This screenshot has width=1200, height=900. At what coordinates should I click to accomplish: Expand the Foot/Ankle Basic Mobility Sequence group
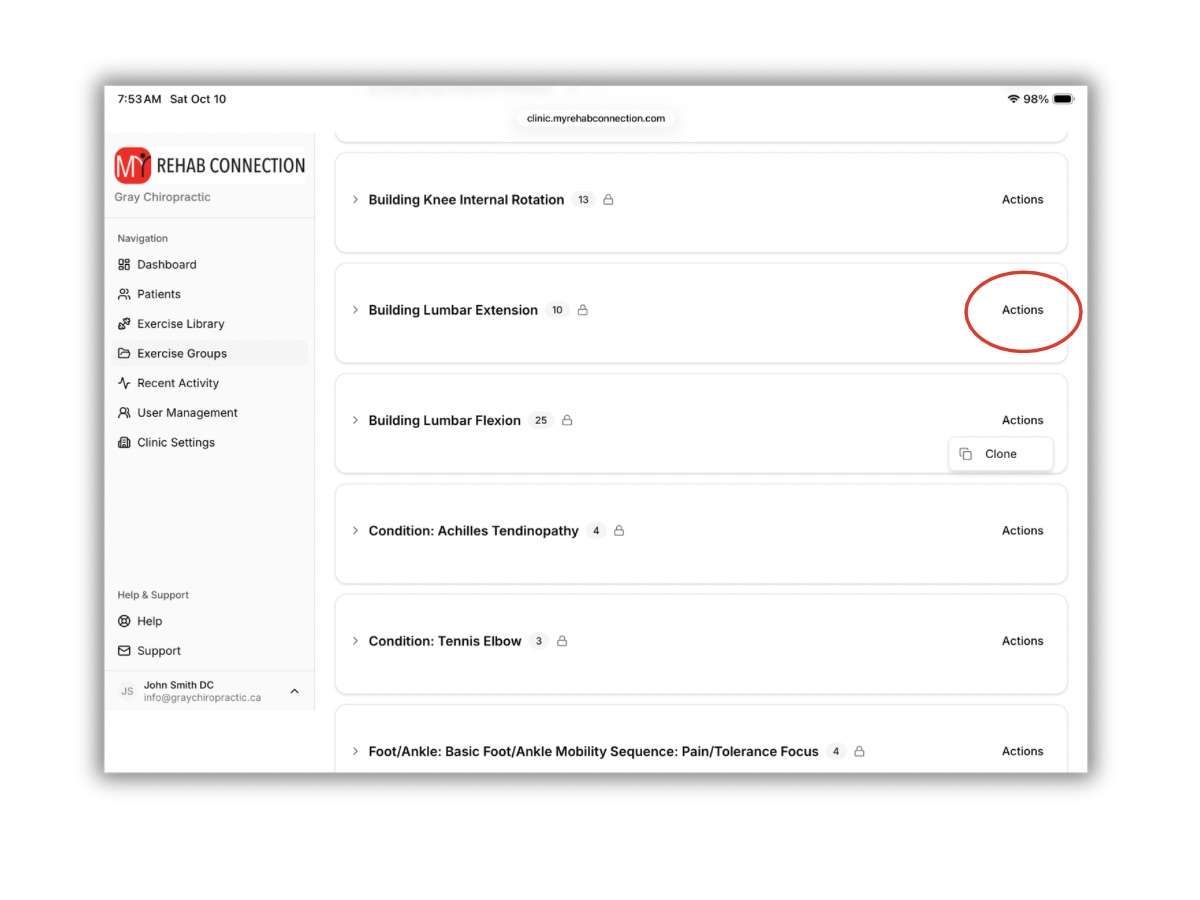355,751
